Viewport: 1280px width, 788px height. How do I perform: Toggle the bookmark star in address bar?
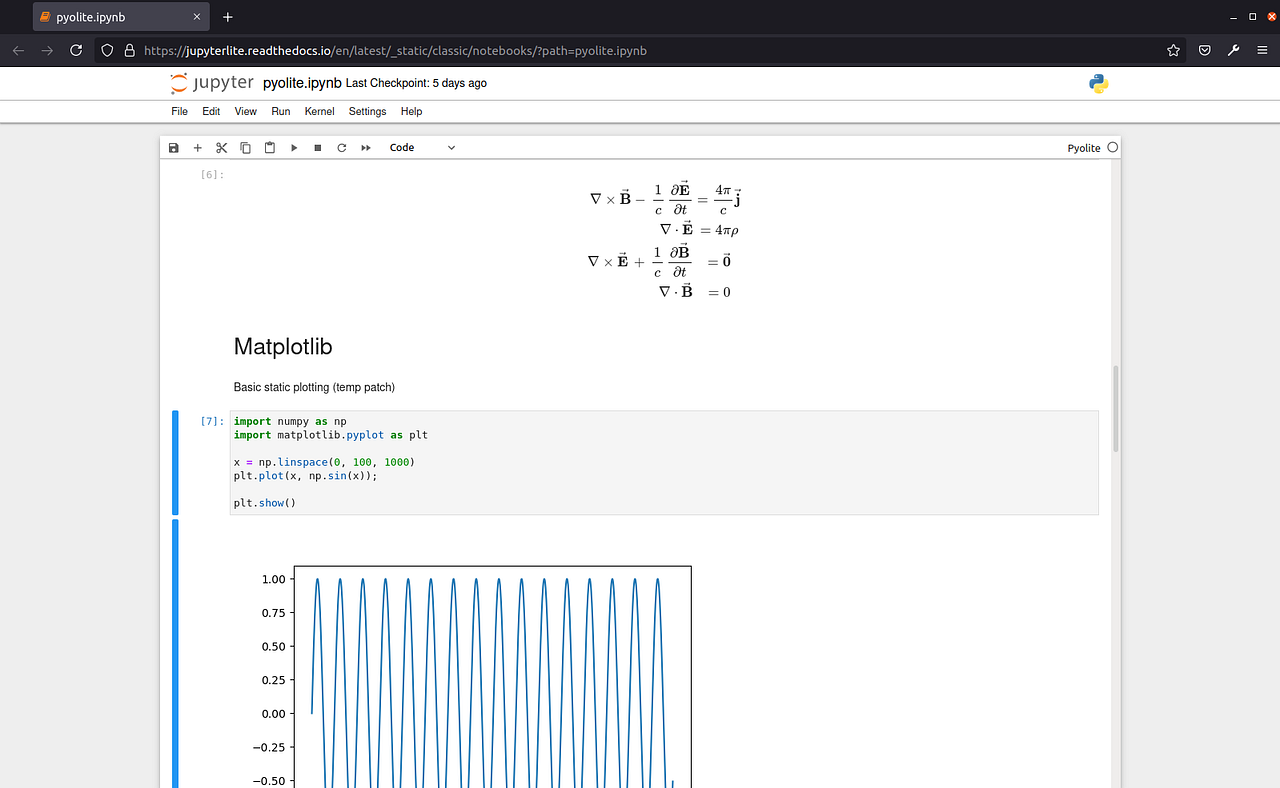coord(1172,50)
